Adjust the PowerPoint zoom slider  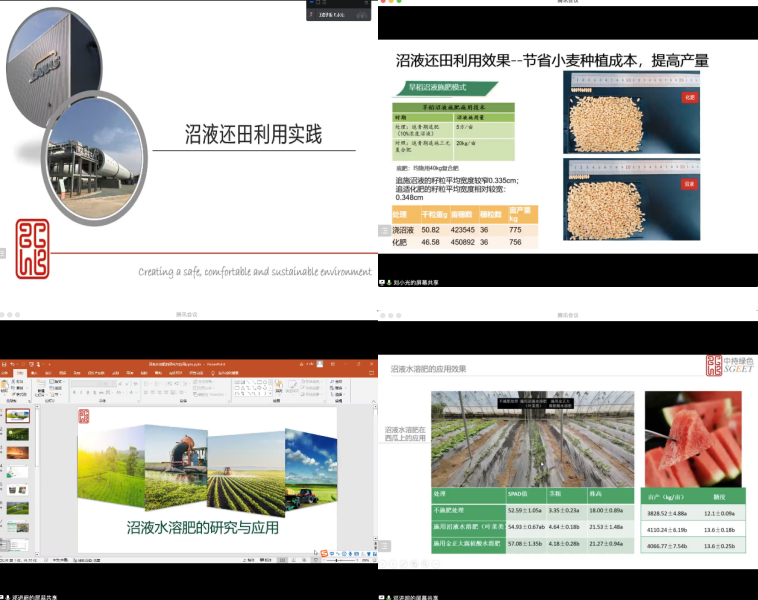coord(336,560)
